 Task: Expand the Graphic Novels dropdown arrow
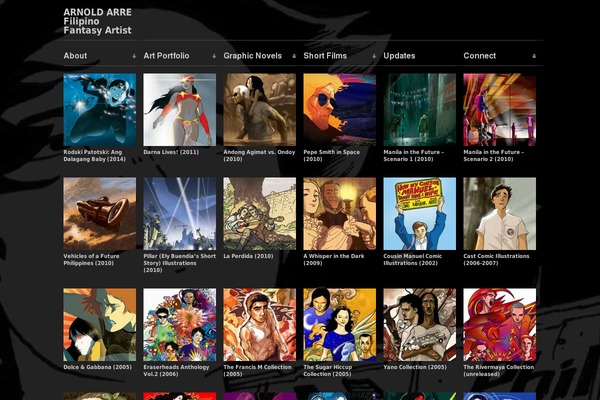[294, 56]
